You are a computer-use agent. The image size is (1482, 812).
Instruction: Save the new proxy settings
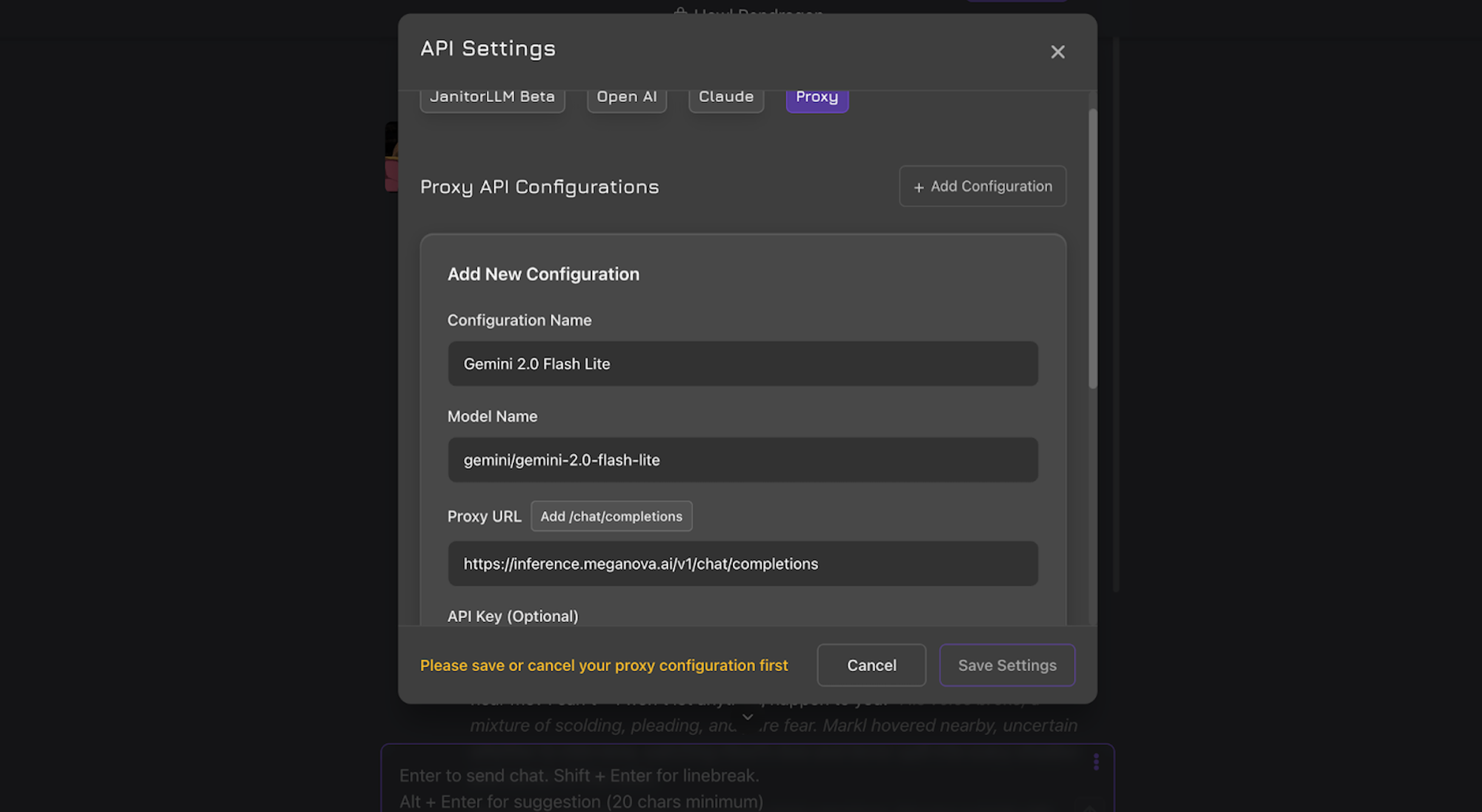(1006, 665)
